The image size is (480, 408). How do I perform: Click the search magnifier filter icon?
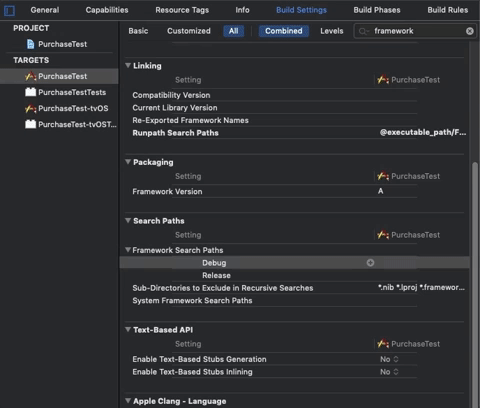(x=363, y=31)
